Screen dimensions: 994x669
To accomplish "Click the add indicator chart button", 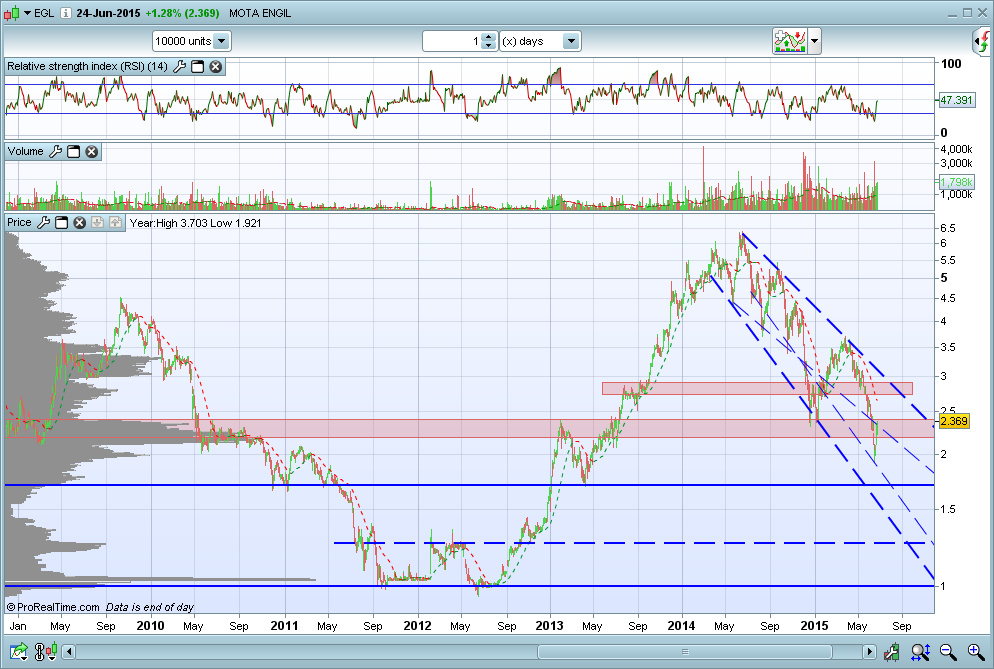I will (x=789, y=41).
